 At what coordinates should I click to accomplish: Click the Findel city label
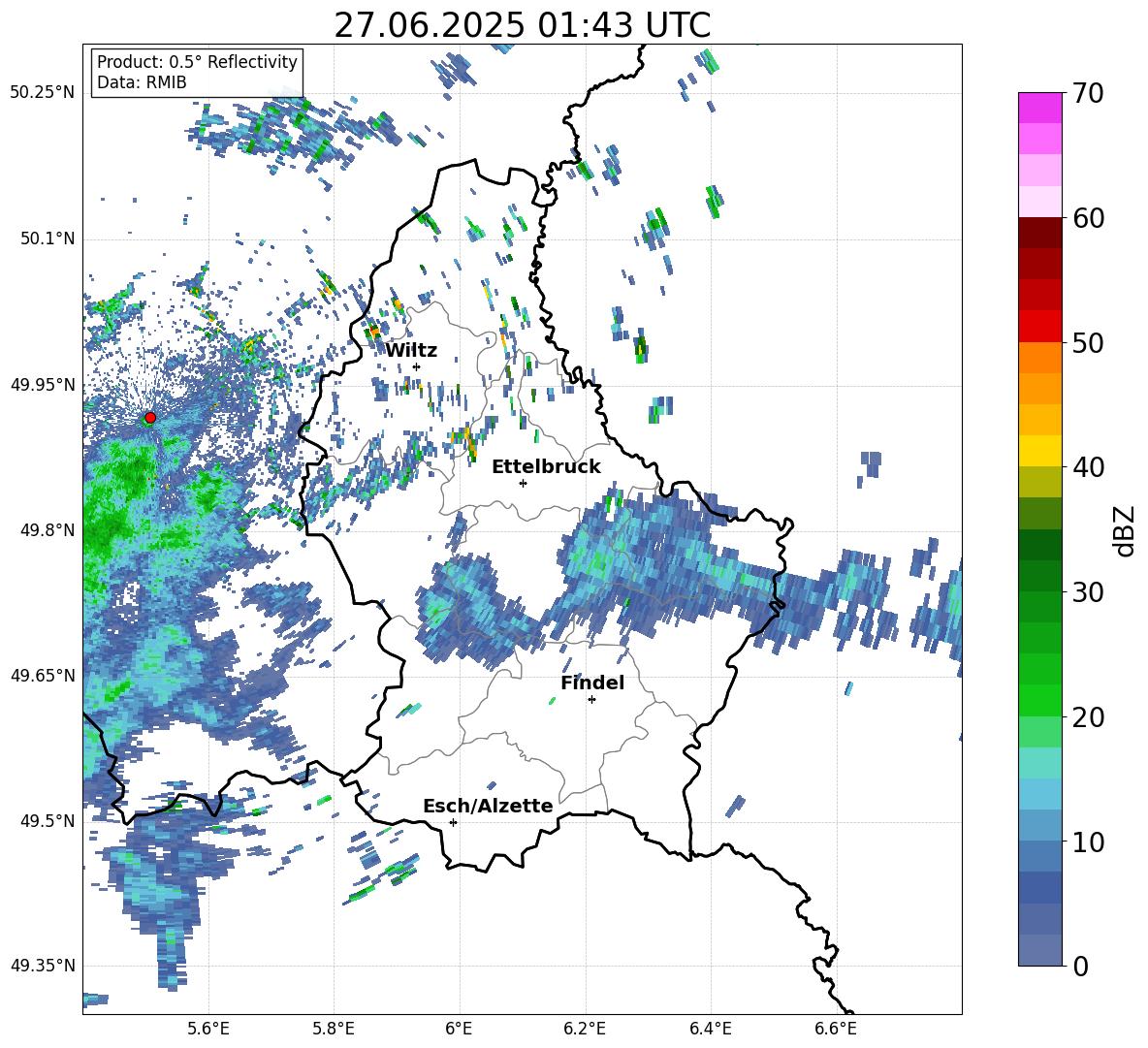tap(592, 683)
